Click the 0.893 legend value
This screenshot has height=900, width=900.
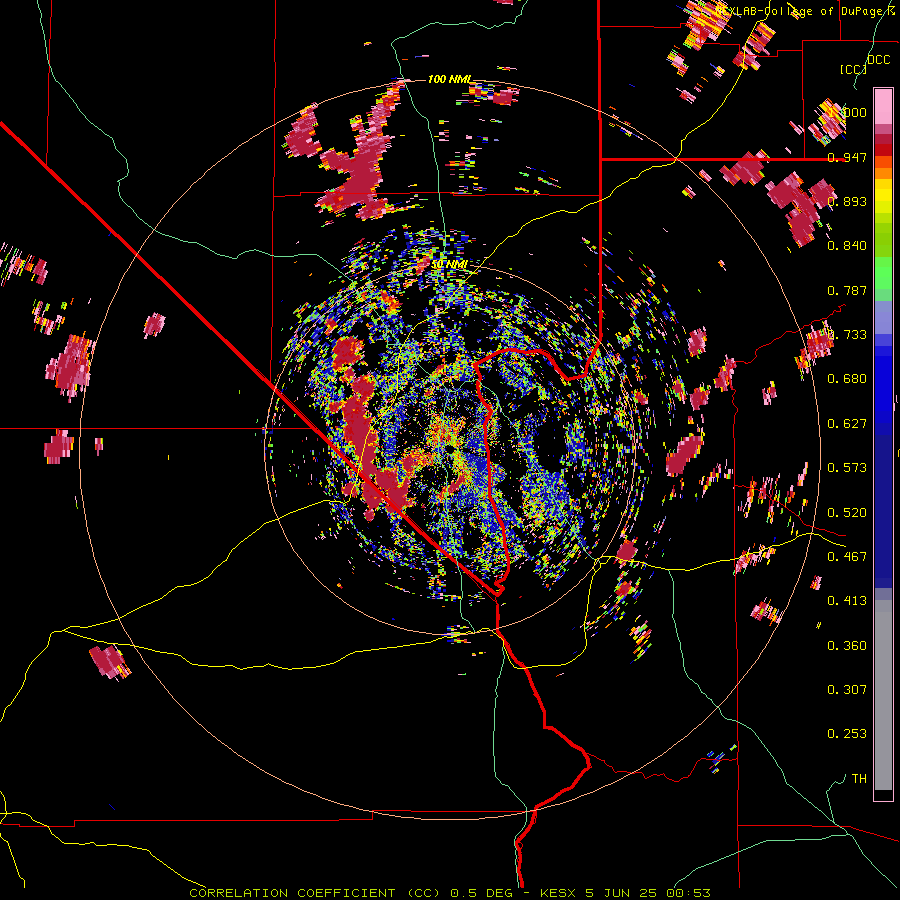847,201
